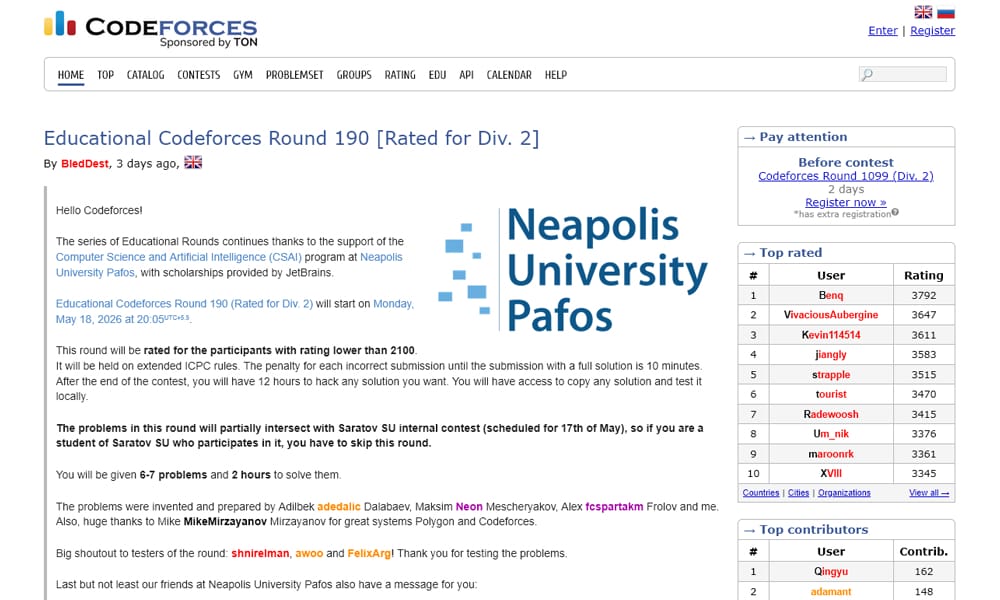Open maroonrk's profile in Top rated
The width and height of the screenshot is (1000, 600).
pyautogui.click(x=831, y=454)
